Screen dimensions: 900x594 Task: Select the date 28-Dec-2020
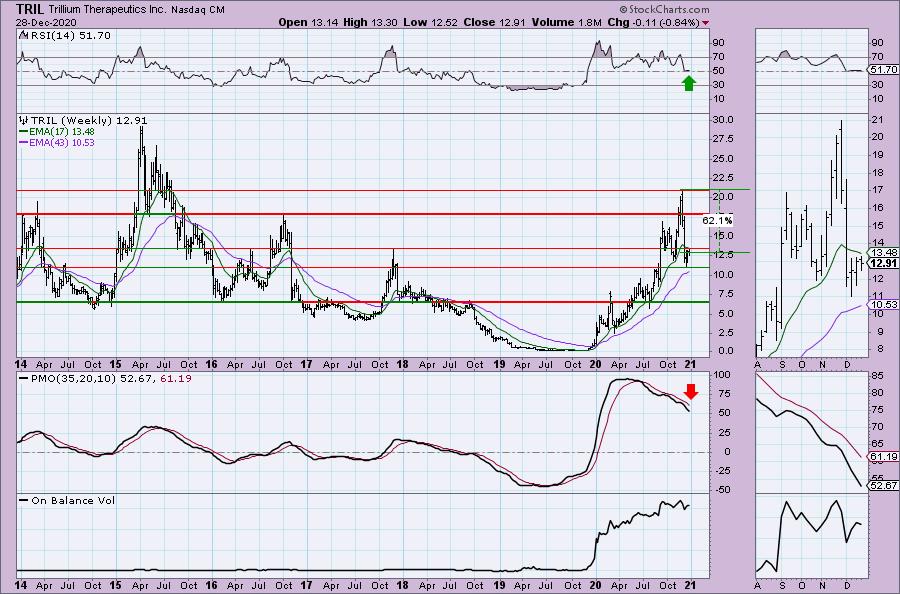[x=44, y=22]
